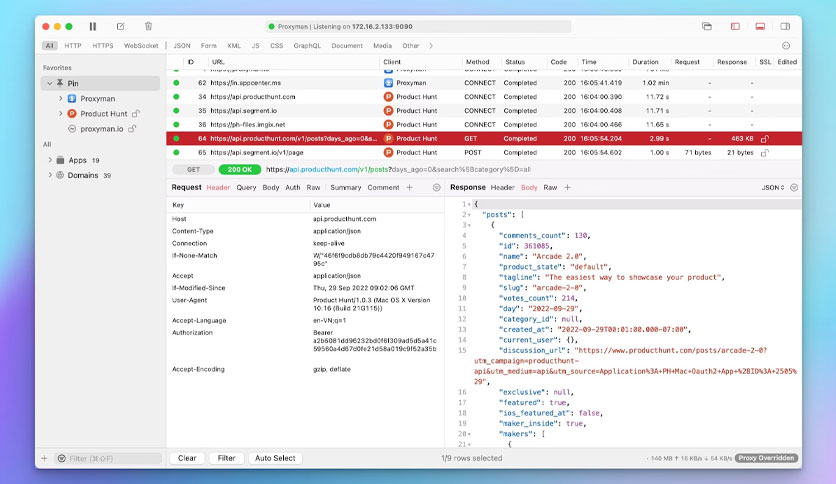Filter by GraphQL content type
The height and width of the screenshot is (484, 836).
(307, 46)
